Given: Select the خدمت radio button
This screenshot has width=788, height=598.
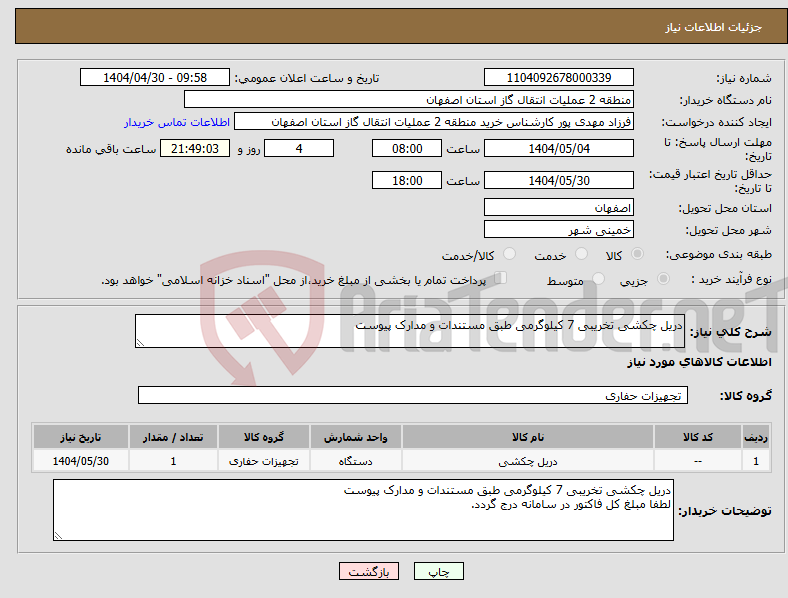Looking at the screenshot, I should coord(581,254).
